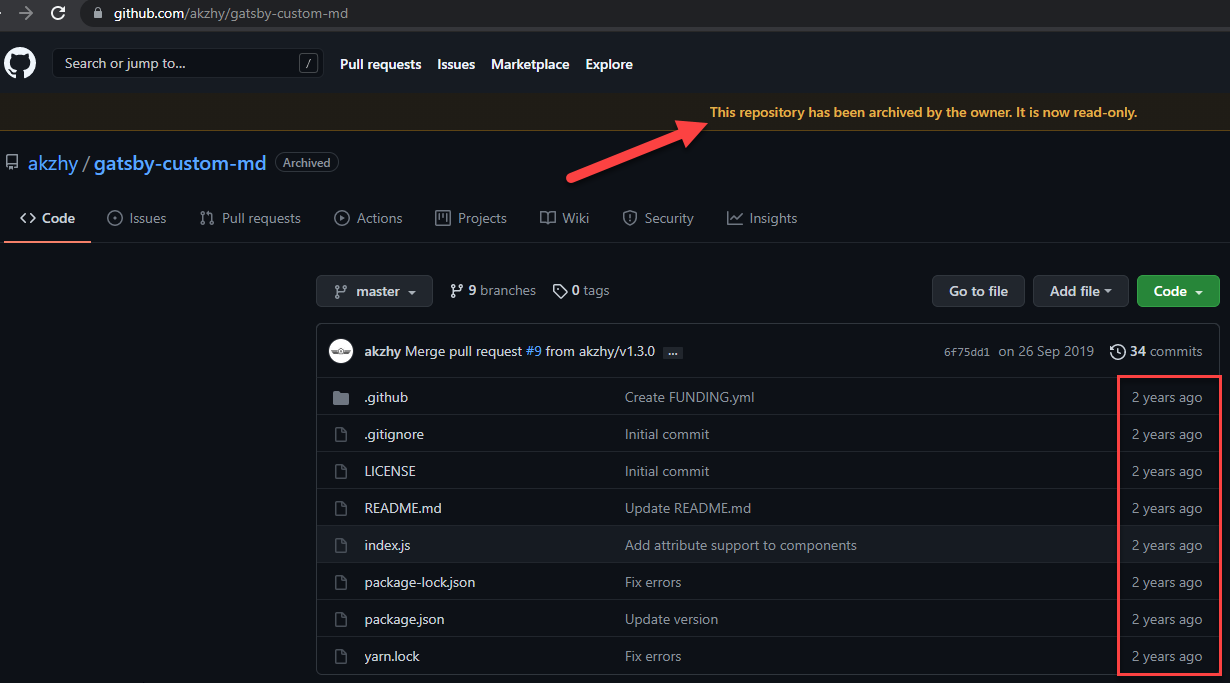
Task: Open the 'Update README.md' commit message
Action: [688, 508]
